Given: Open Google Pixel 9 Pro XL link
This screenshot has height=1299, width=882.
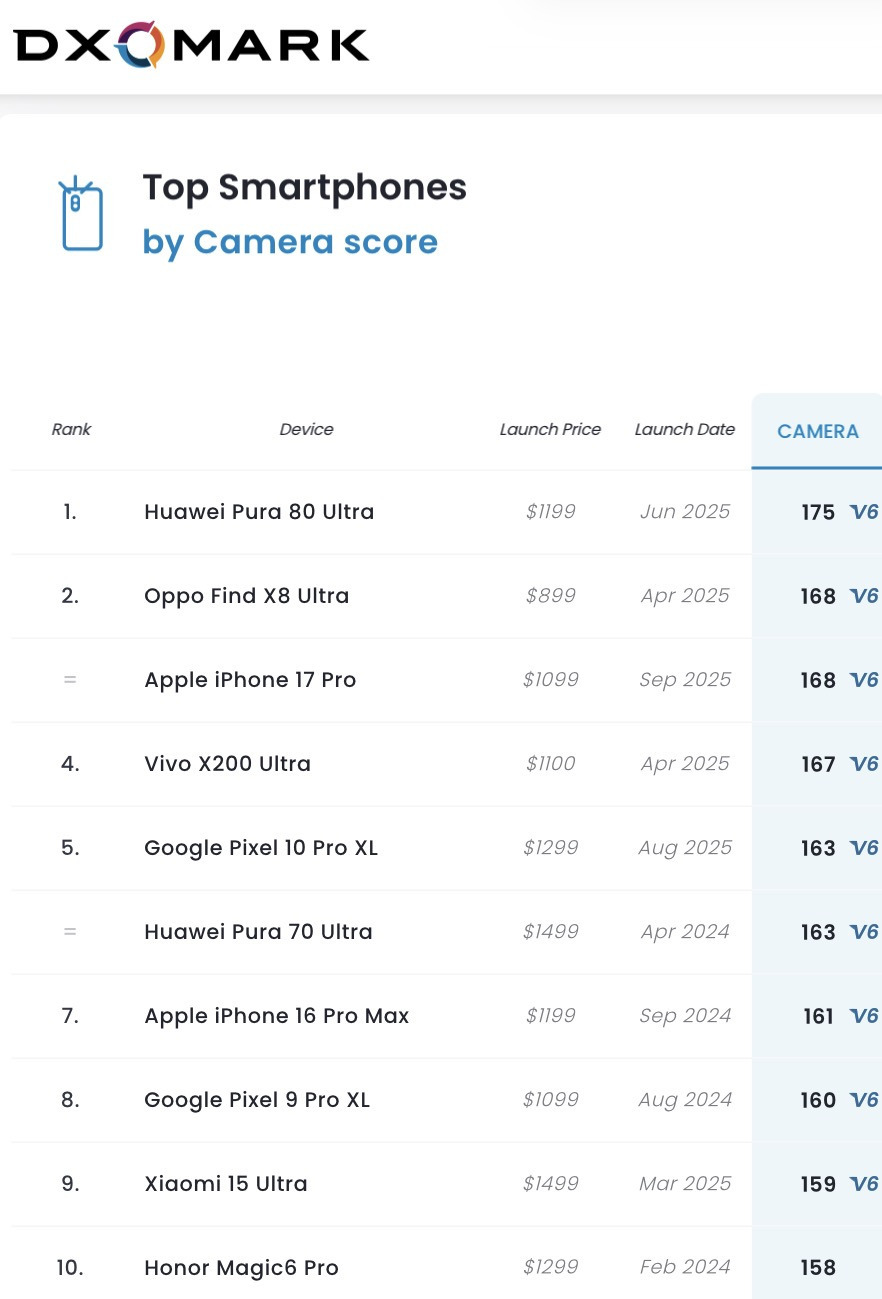Looking at the screenshot, I should point(257,1100).
